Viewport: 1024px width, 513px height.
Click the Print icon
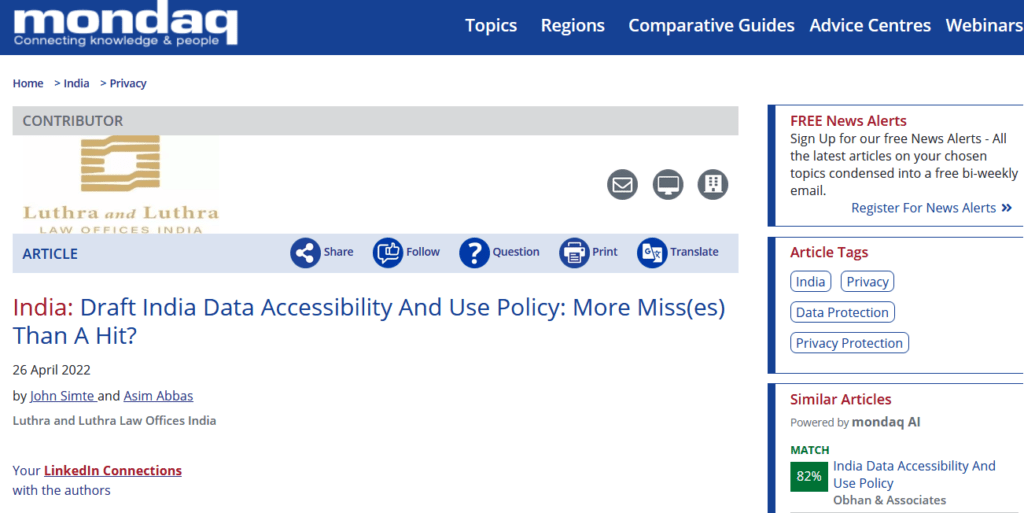(574, 253)
